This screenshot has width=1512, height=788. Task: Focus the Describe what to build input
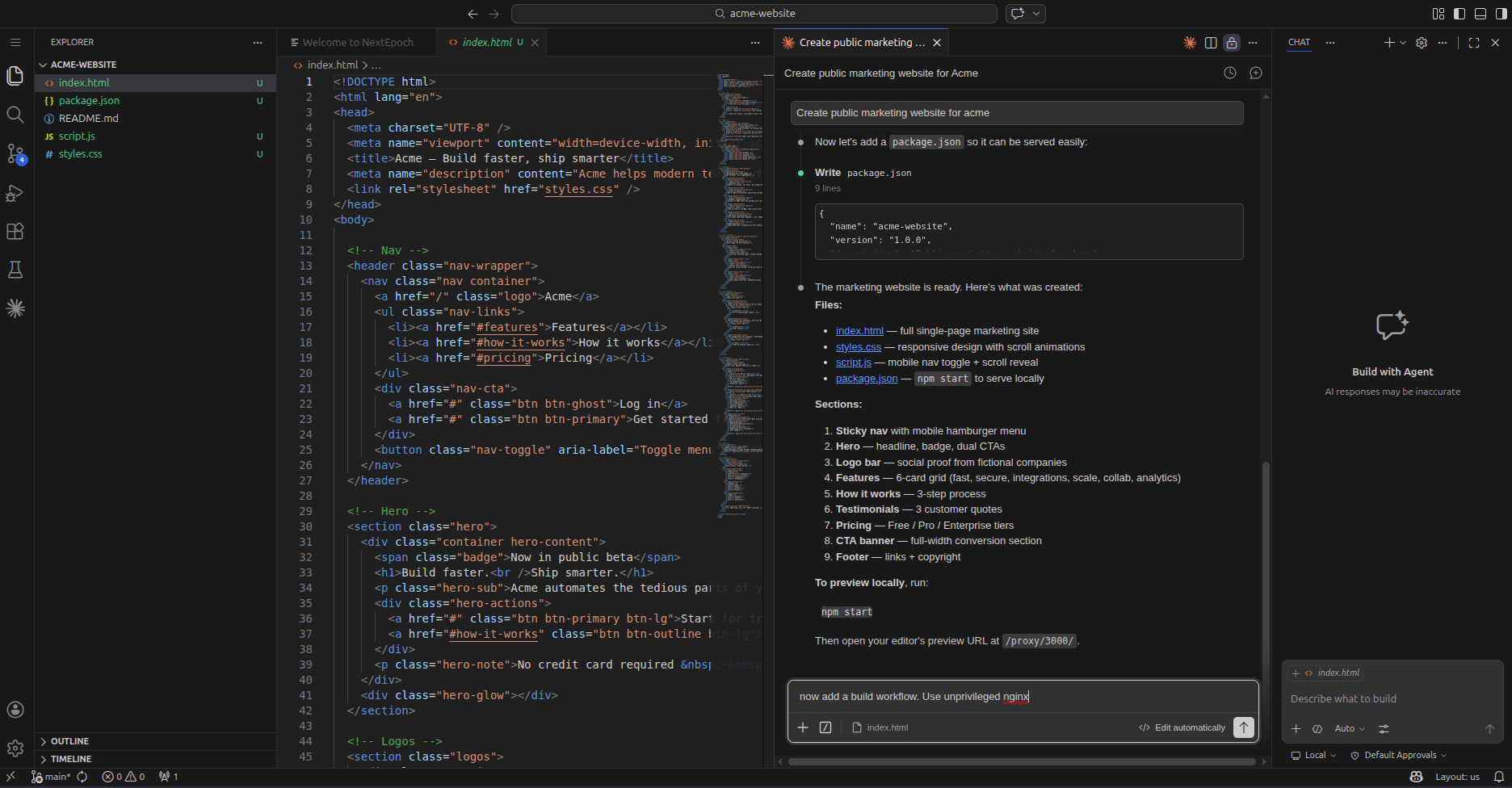pyautogui.click(x=1392, y=699)
